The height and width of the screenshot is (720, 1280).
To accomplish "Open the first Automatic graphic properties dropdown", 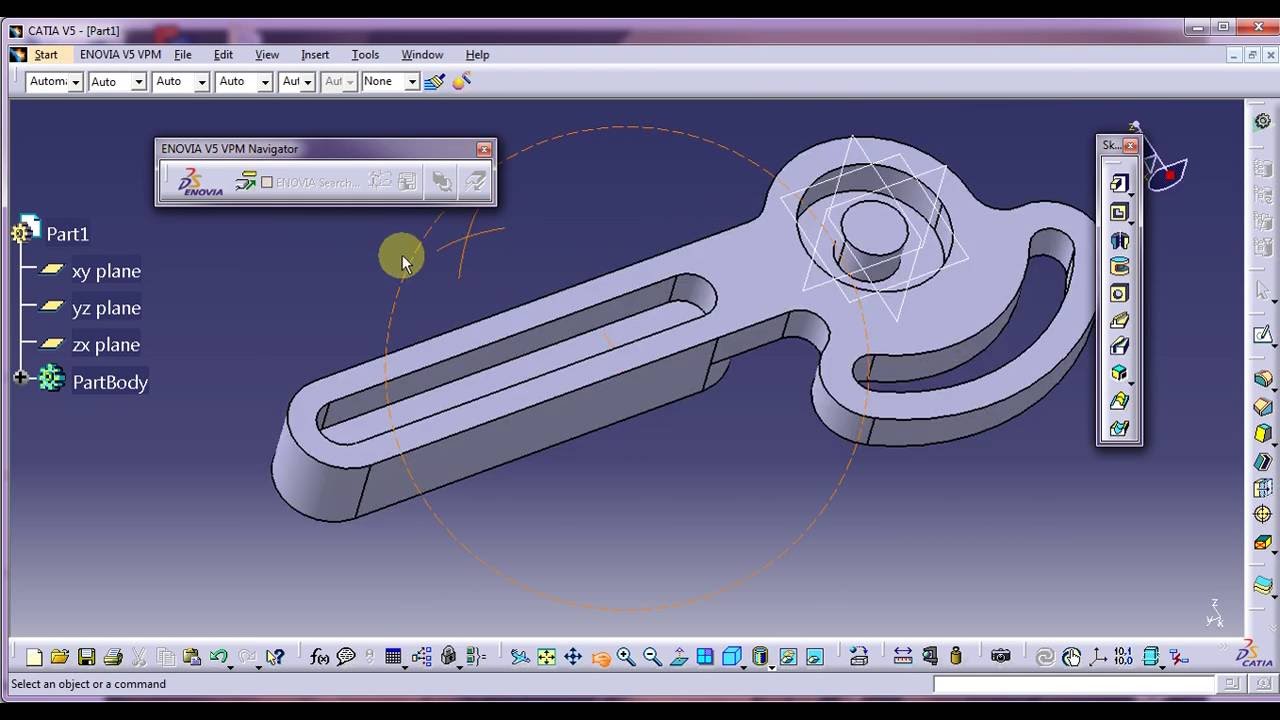I will (75, 82).
